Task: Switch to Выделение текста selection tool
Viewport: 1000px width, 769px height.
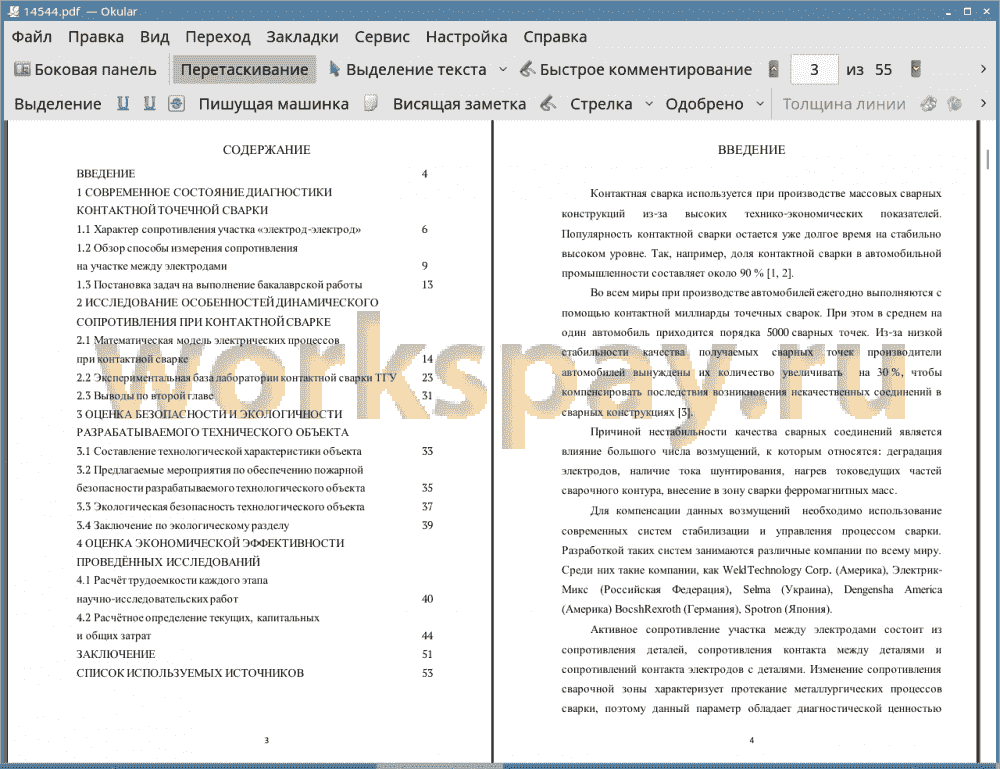Action: coord(408,70)
